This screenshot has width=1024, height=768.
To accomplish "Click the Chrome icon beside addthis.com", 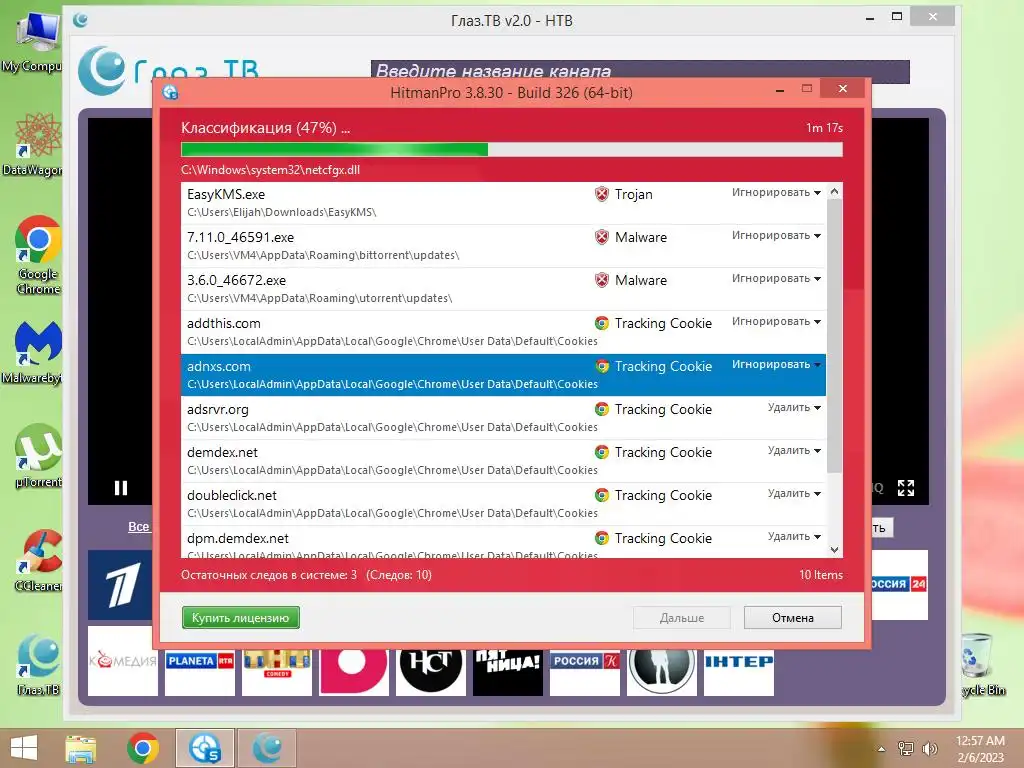I will (601, 323).
